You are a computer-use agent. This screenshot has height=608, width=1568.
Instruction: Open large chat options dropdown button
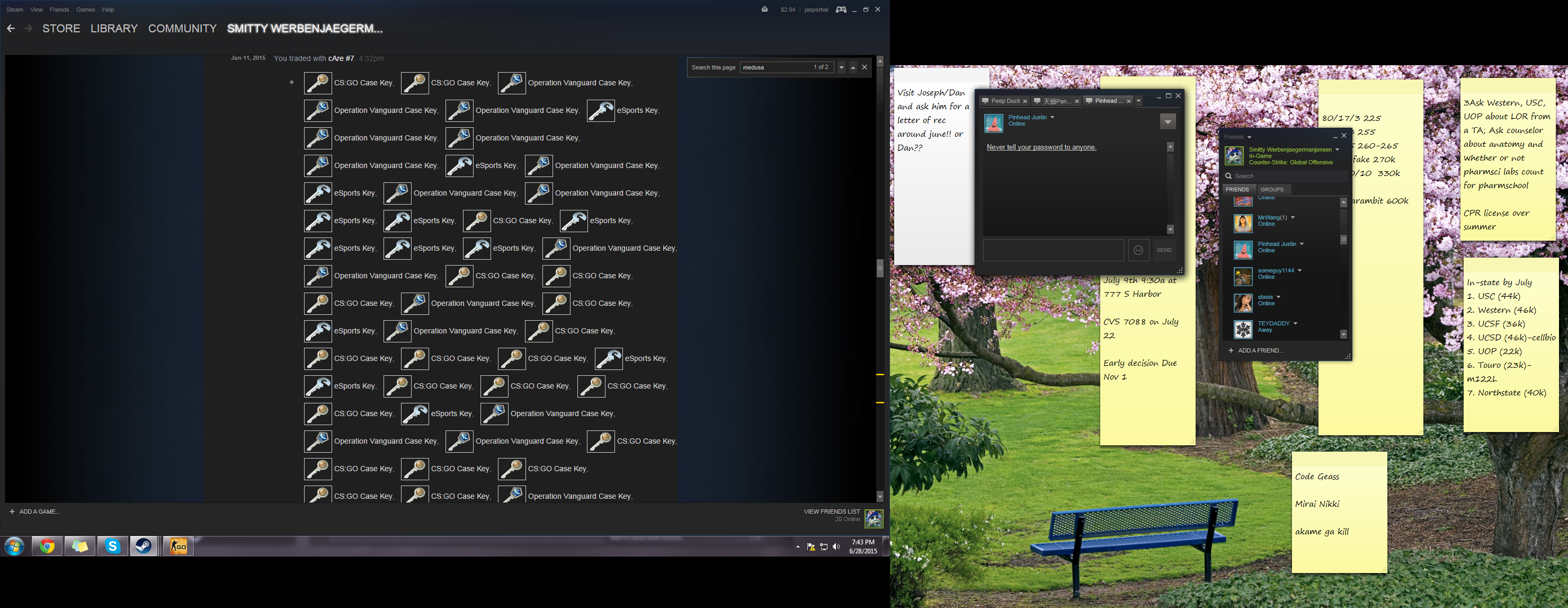[1168, 122]
